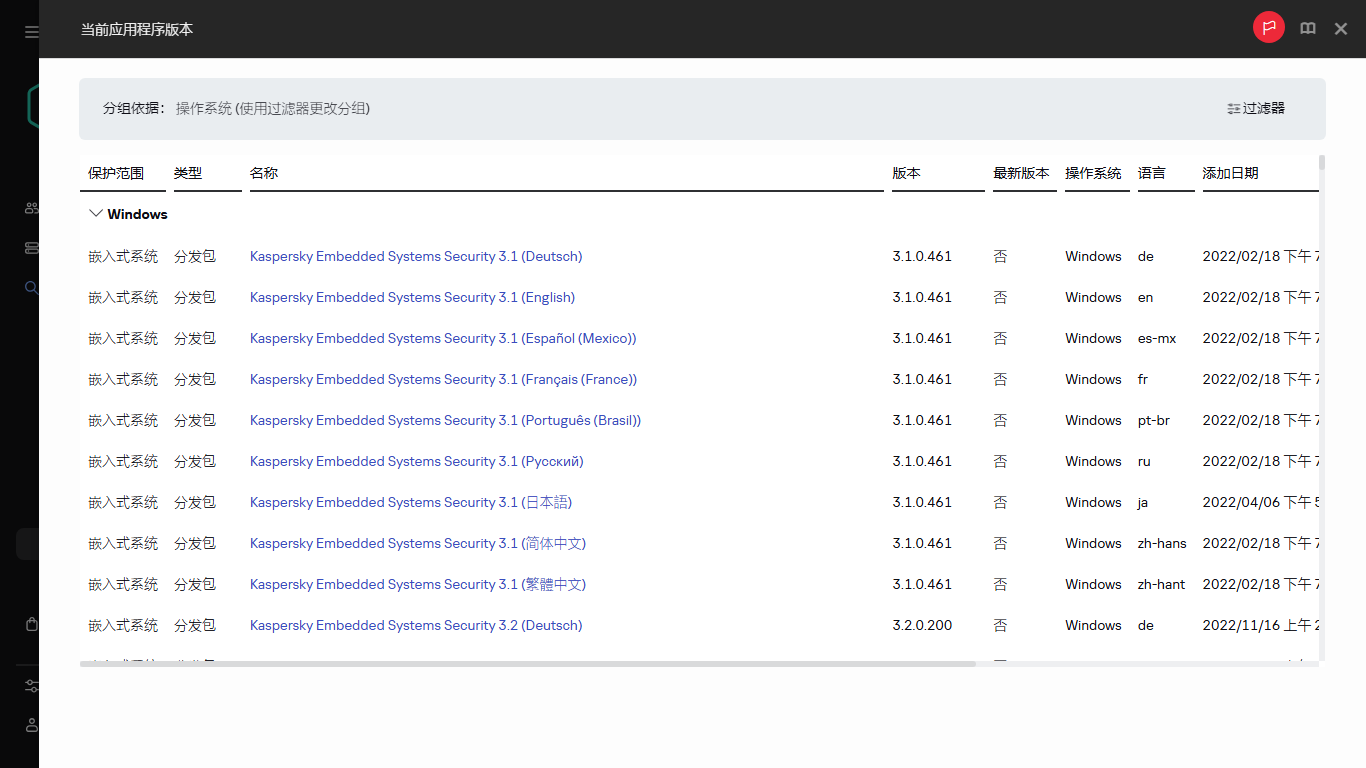Sort by the 名称 column header
The image size is (1366, 768).
point(264,173)
